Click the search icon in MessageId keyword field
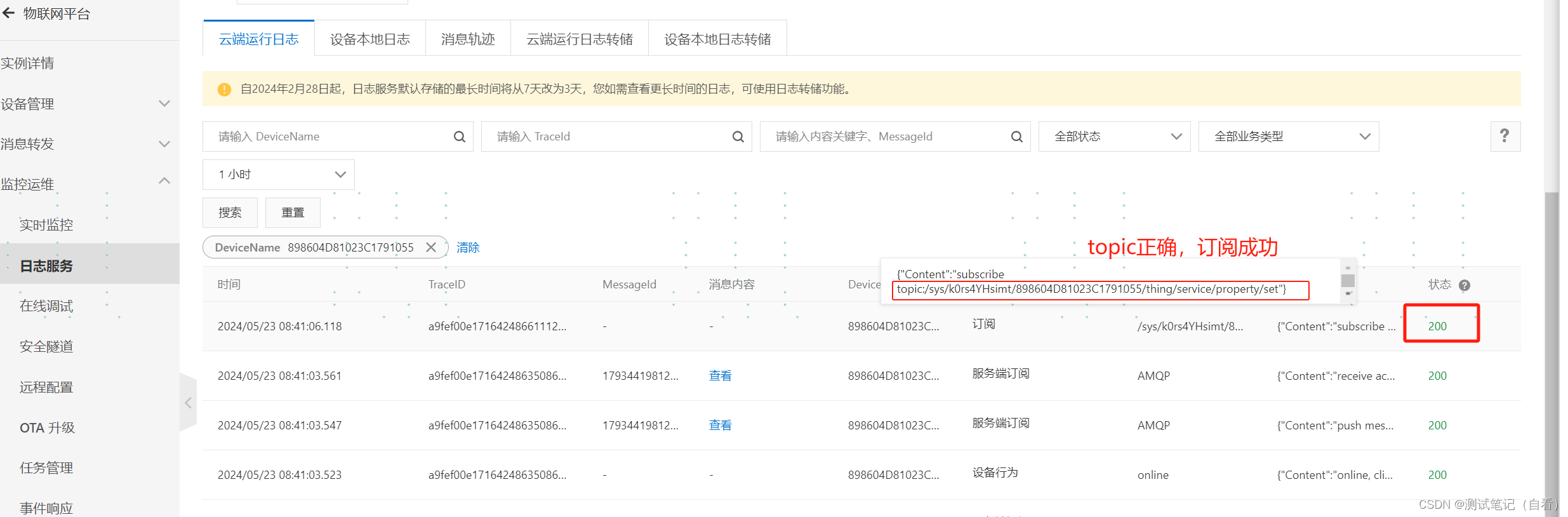Viewport: 1568px width, 517px height. click(x=1017, y=137)
